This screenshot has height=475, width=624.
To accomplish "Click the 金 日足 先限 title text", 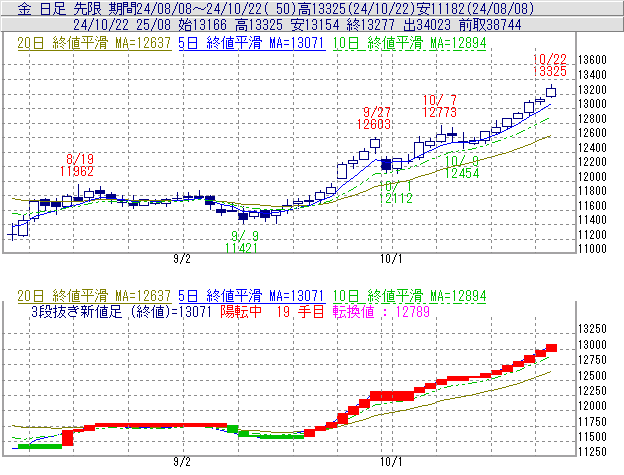I will coord(60,8).
